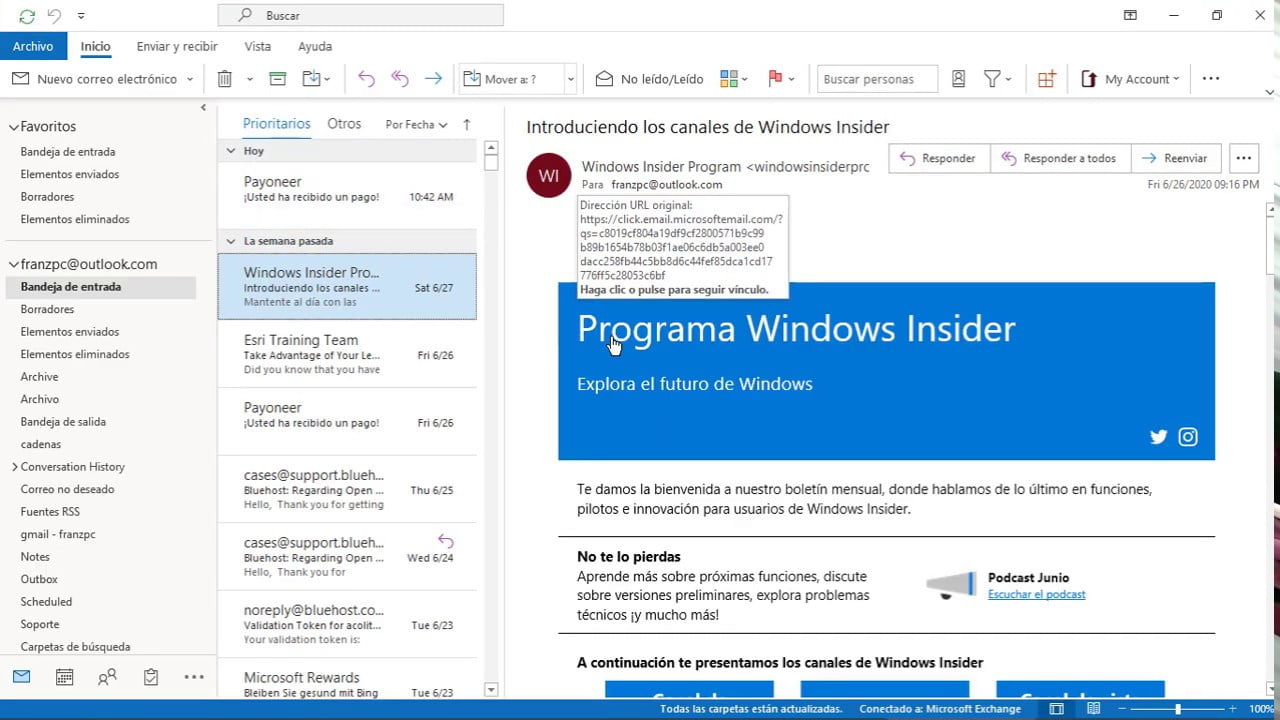The image size is (1280, 720).
Task: Open the Fuentes RSS folder
Action: [x=50, y=512]
